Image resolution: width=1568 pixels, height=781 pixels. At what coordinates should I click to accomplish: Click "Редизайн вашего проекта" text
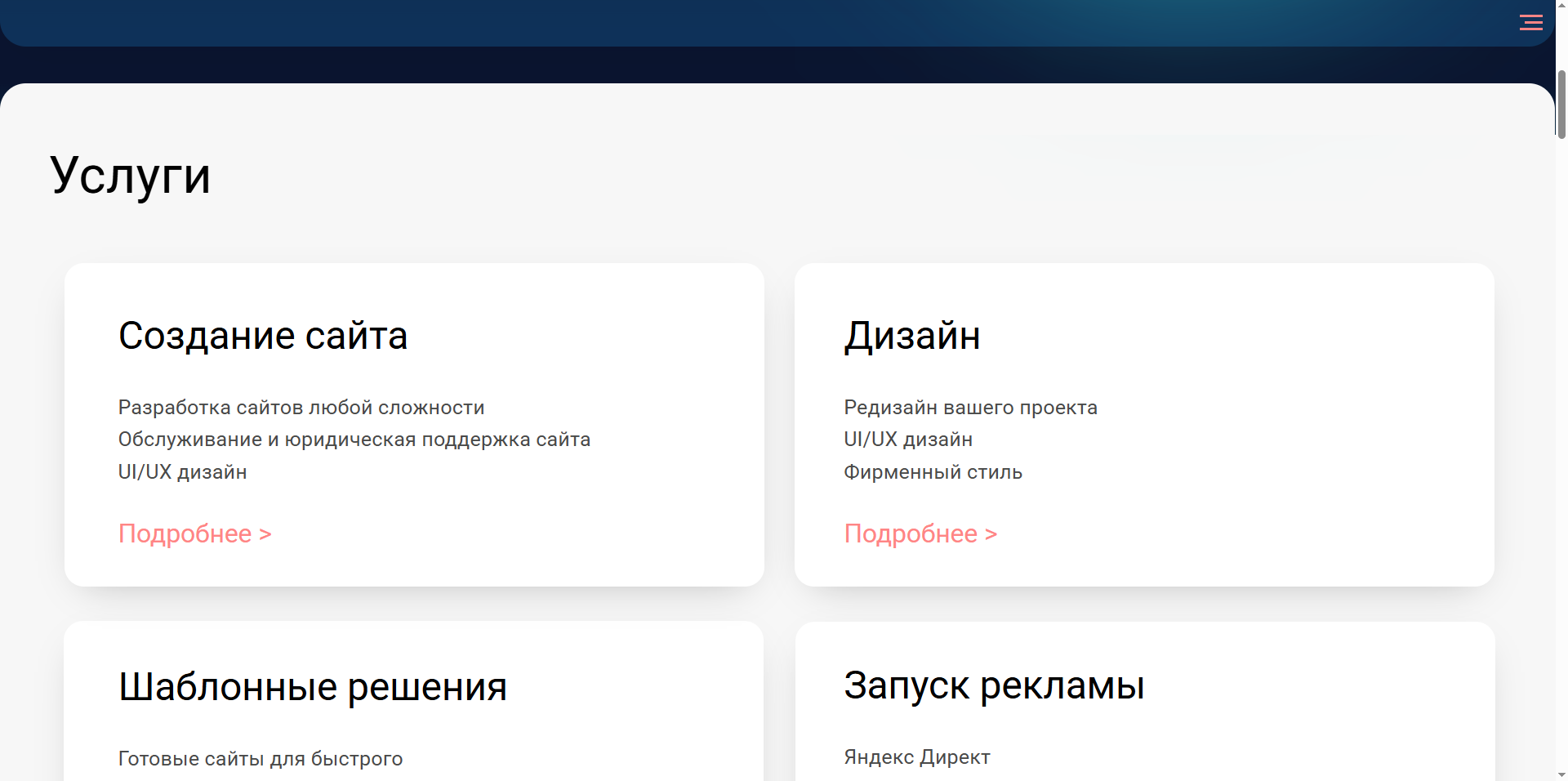970,407
